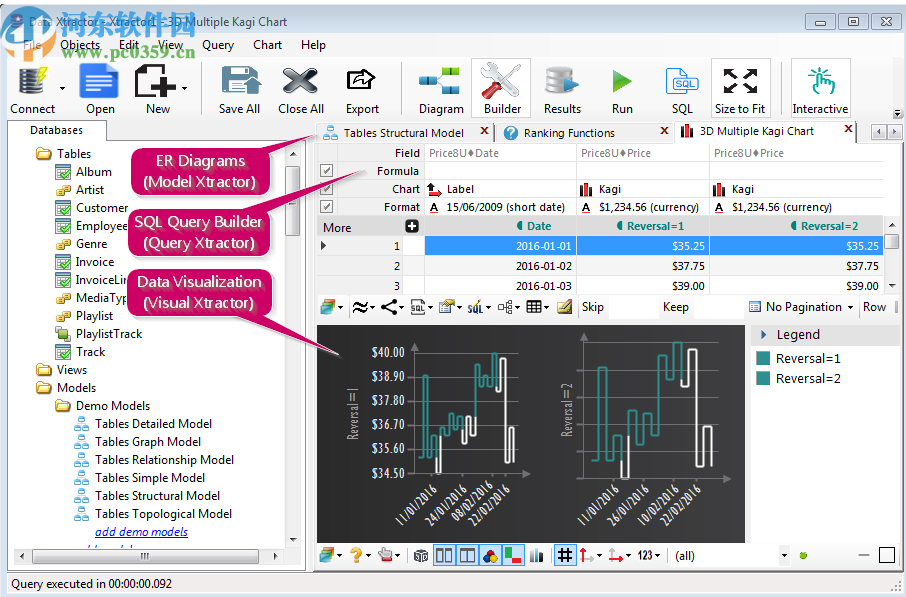Image resolution: width=906 pixels, height=597 pixels.
Task: Click the large square icon in chart toolbar
Action: (886, 555)
